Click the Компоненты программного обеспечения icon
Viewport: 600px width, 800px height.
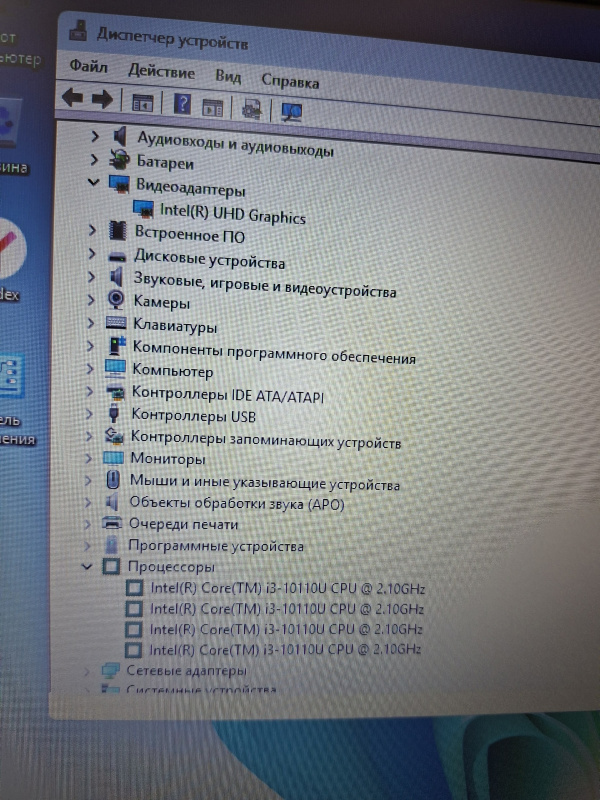(117, 346)
